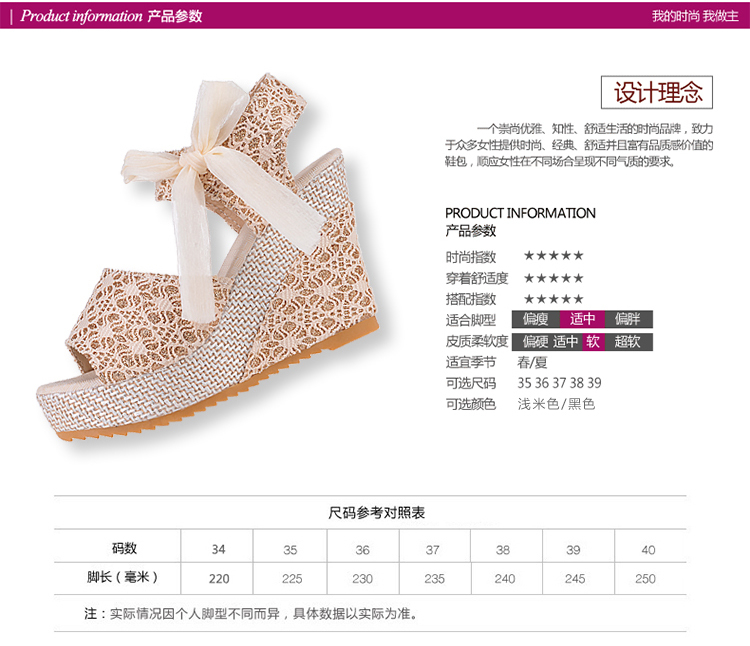
Task: Choose 超软 leather softness option
Action: pos(628,342)
